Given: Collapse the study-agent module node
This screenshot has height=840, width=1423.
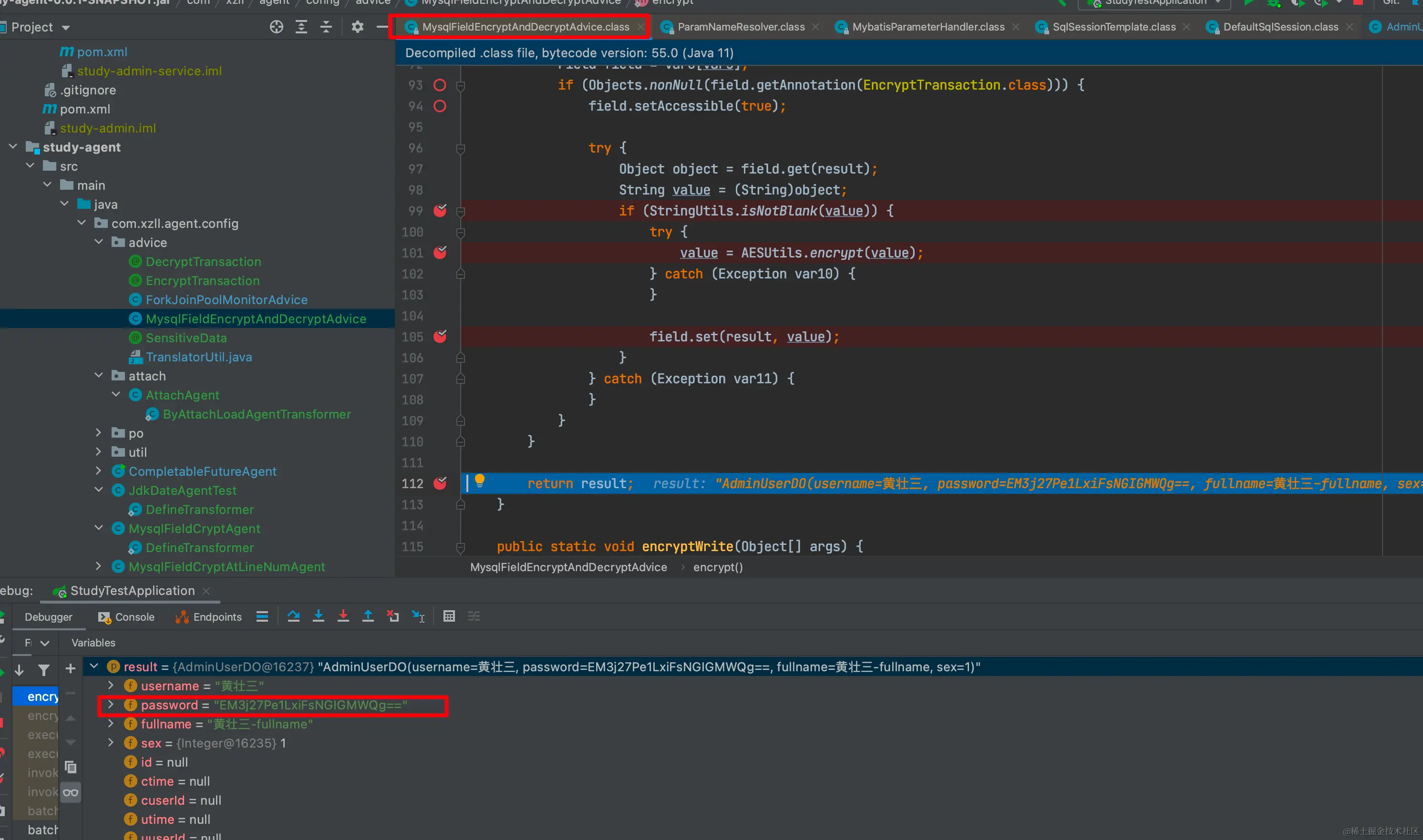Looking at the screenshot, I should pos(13,147).
